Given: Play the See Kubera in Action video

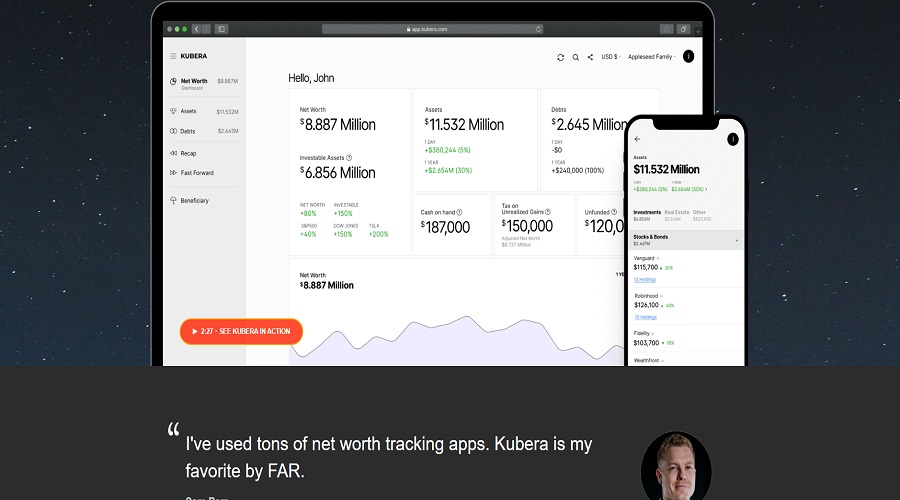Looking at the screenshot, I should pos(241,331).
